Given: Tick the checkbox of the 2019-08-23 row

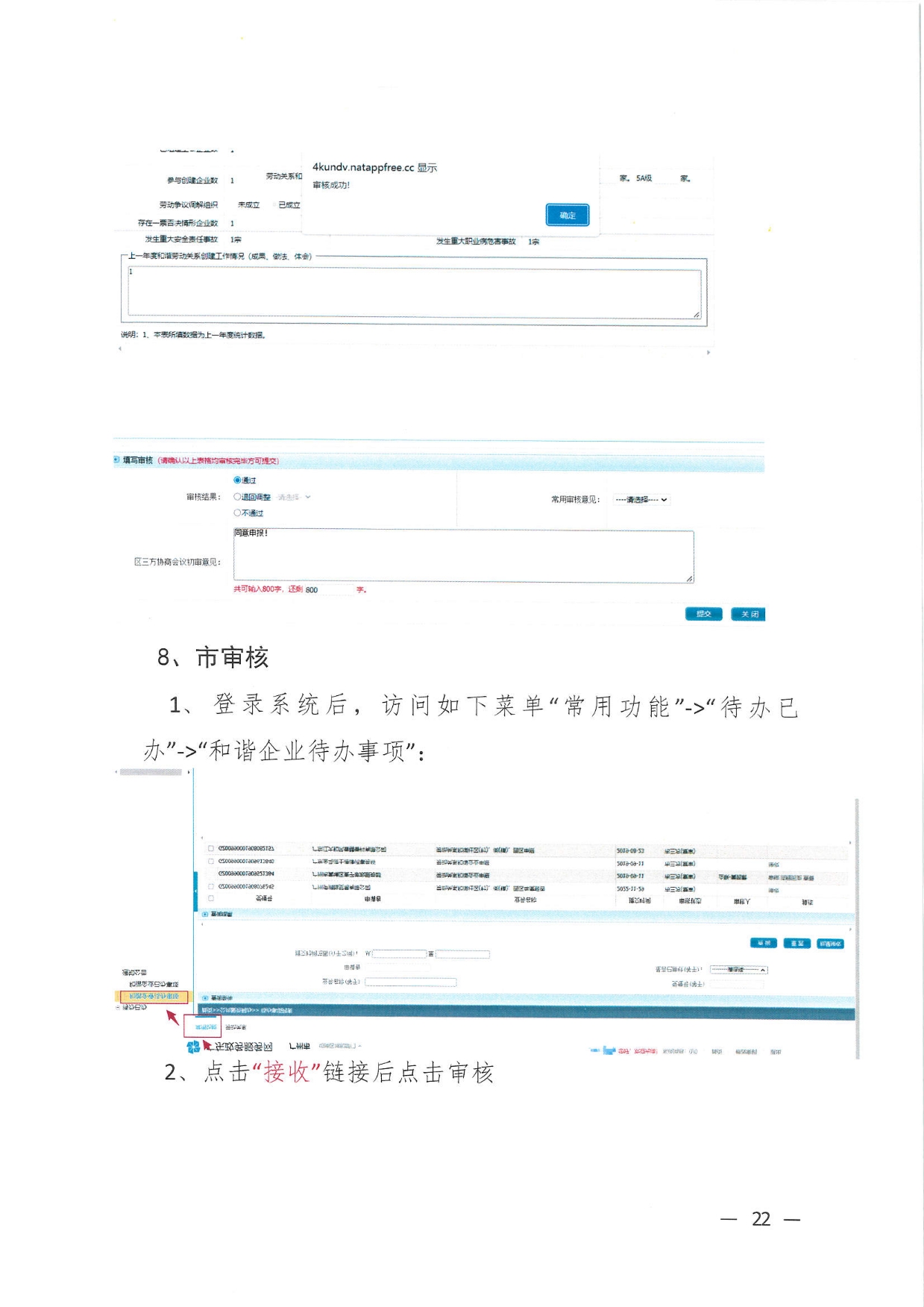Looking at the screenshot, I should tap(211, 848).
